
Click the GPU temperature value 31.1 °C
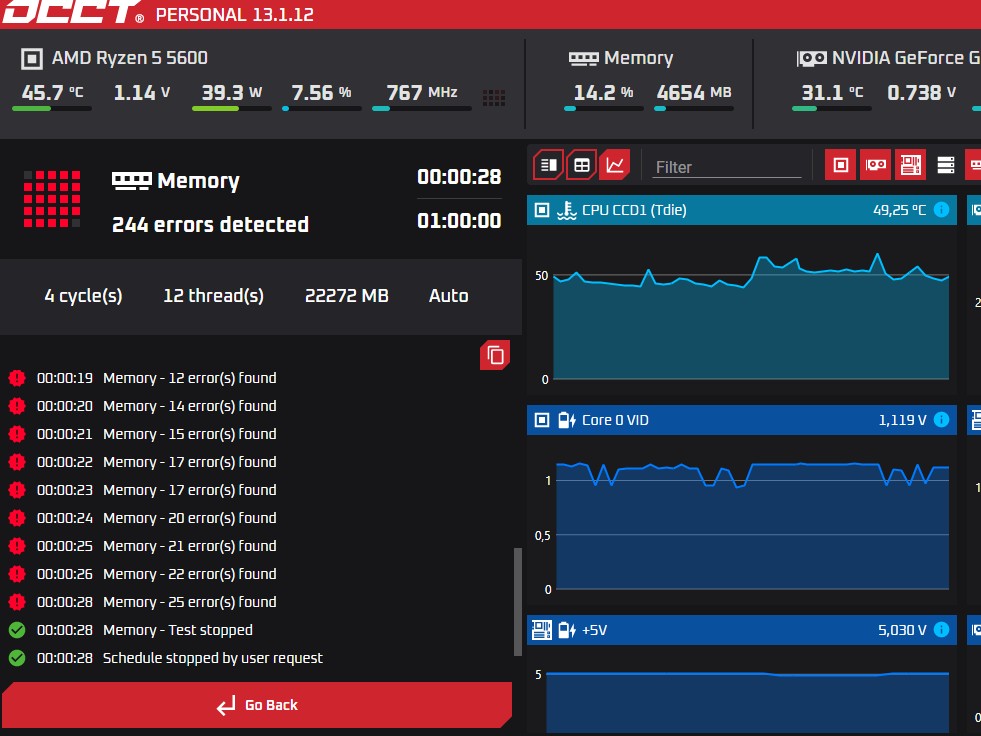pyautogui.click(x=832, y=93)
